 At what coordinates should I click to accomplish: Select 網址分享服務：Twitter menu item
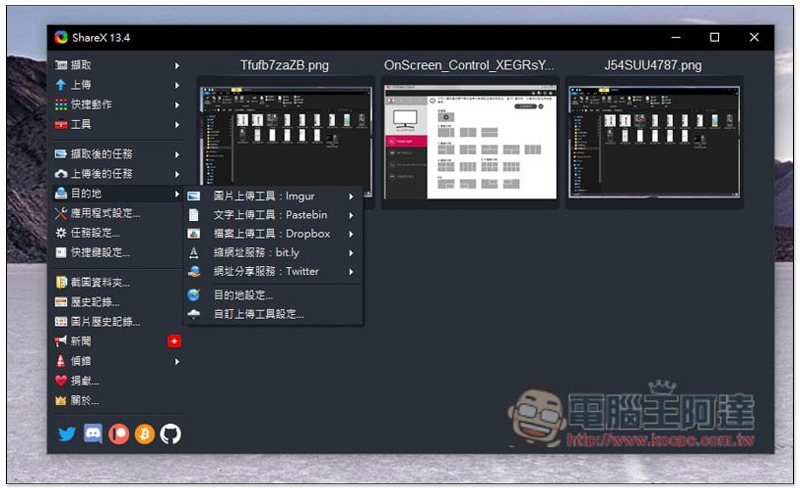273,272
